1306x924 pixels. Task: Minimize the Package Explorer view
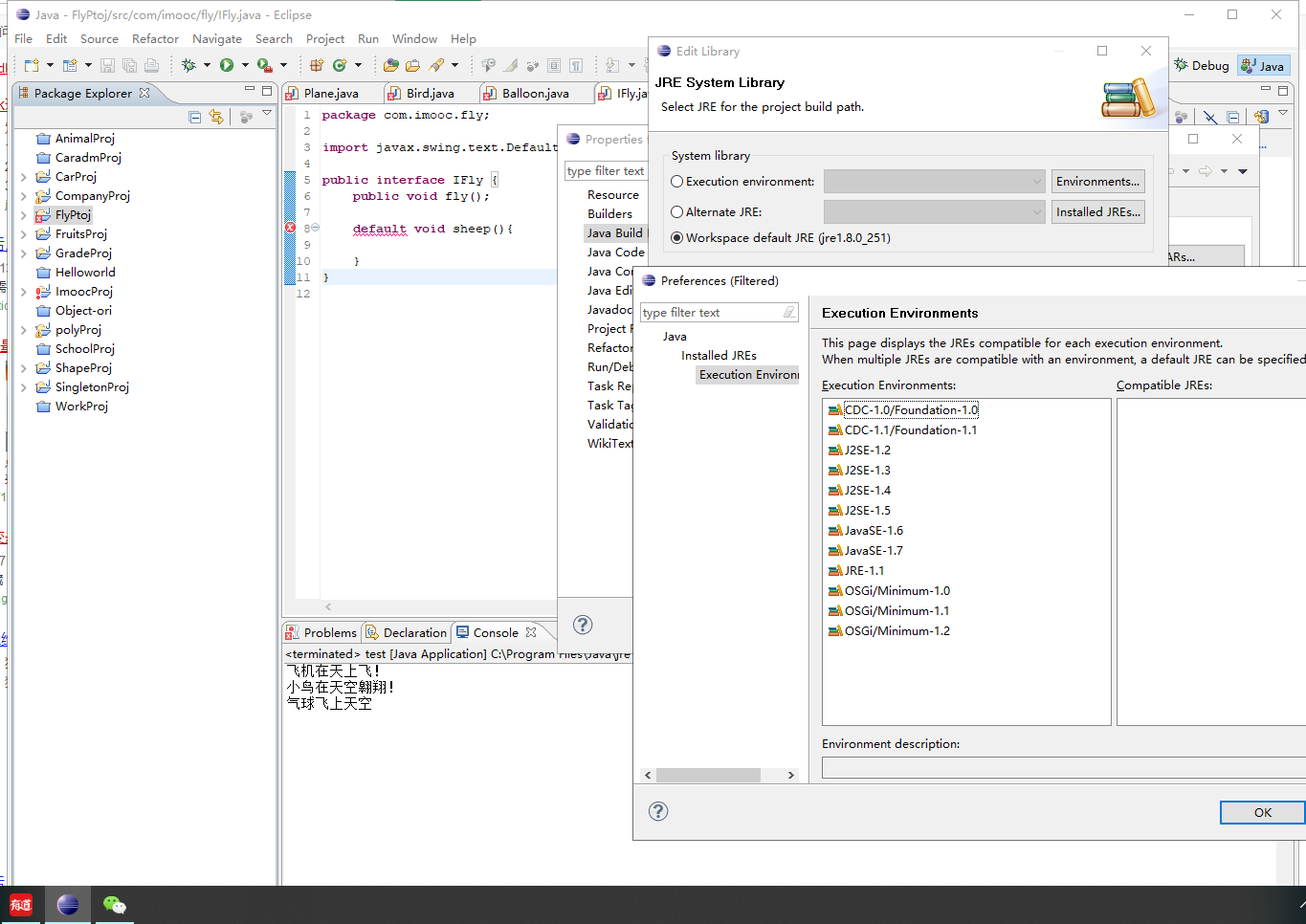tap(250, 90)
